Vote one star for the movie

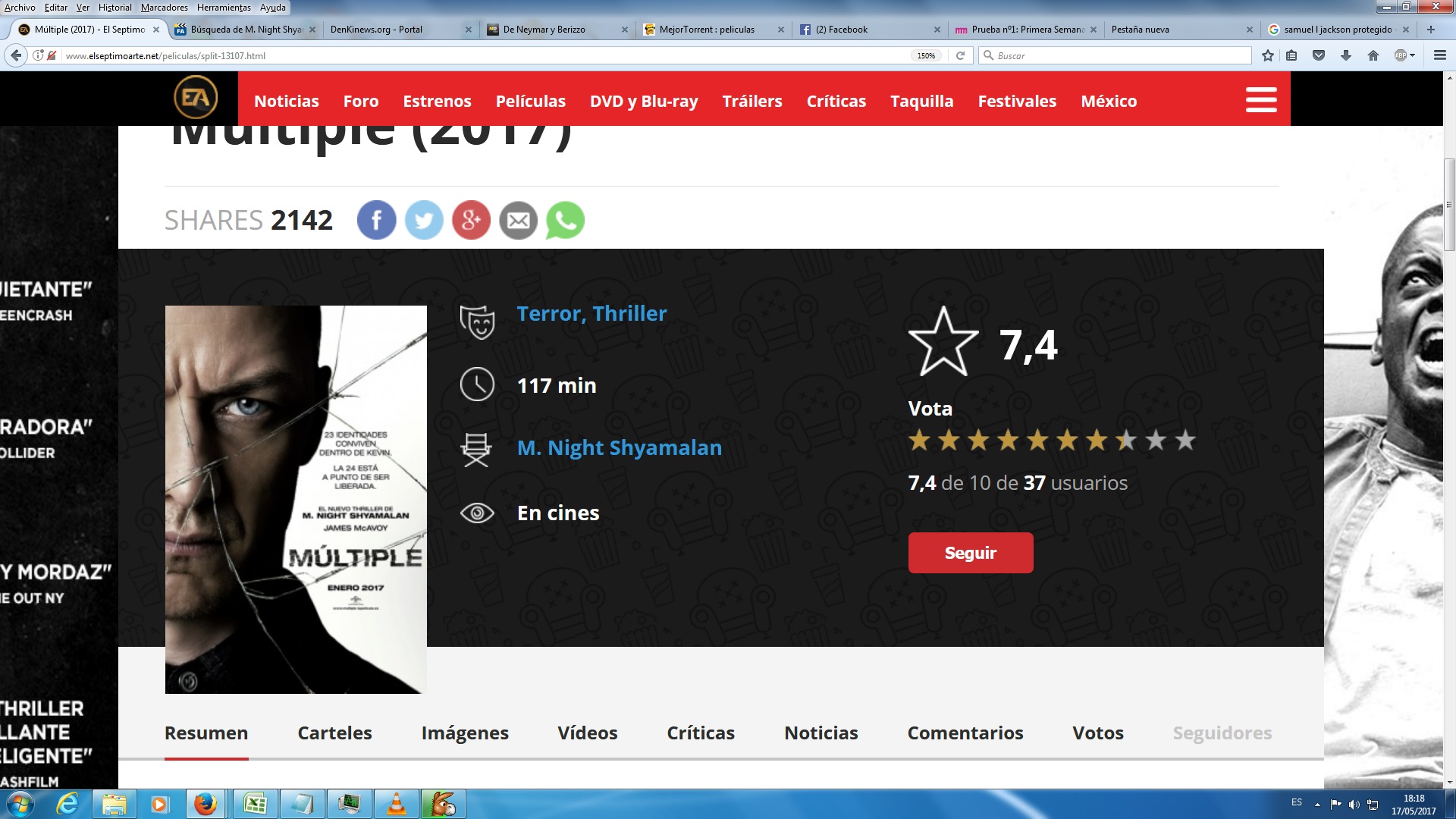point(920,440)
